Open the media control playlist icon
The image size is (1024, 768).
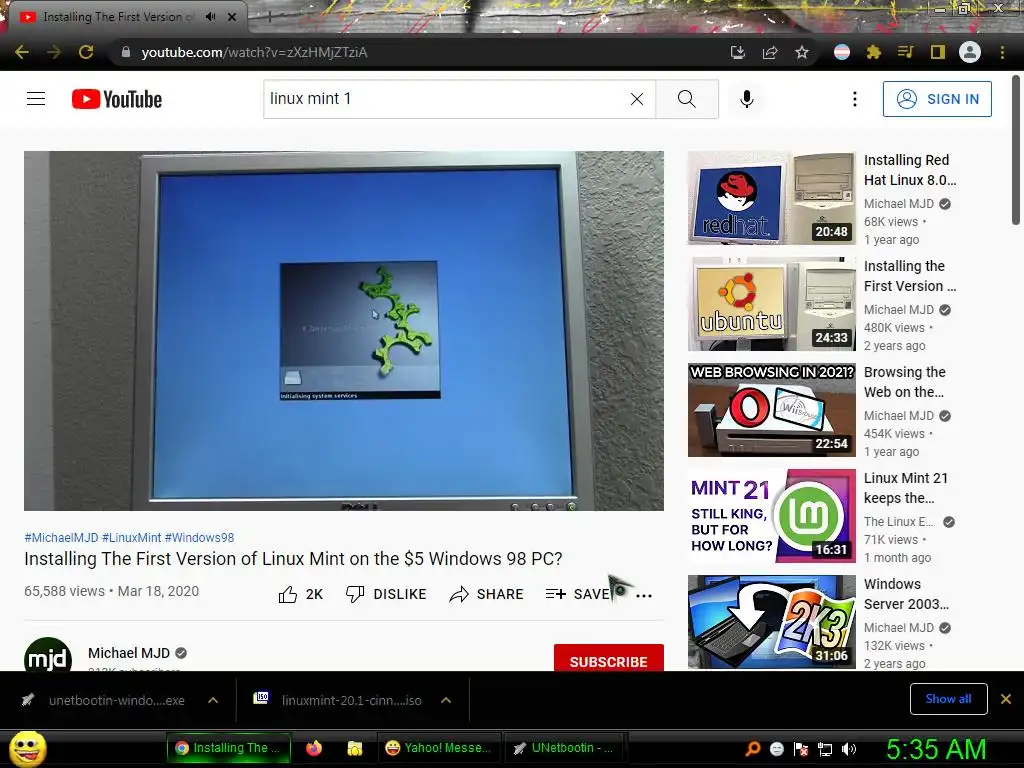click(x=905, y=52)
